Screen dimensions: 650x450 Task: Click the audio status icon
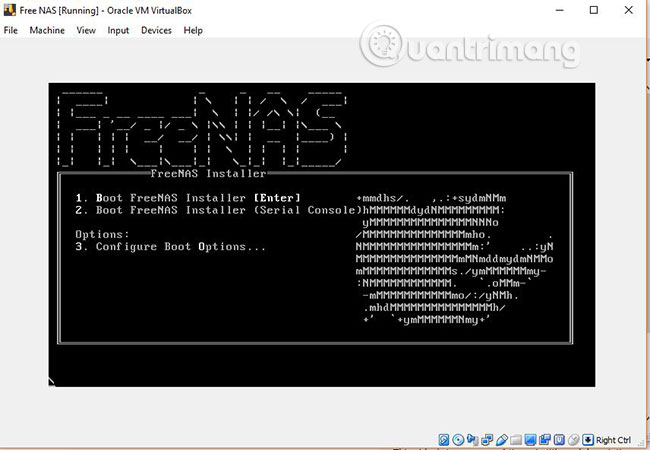(x=473, y=440)
